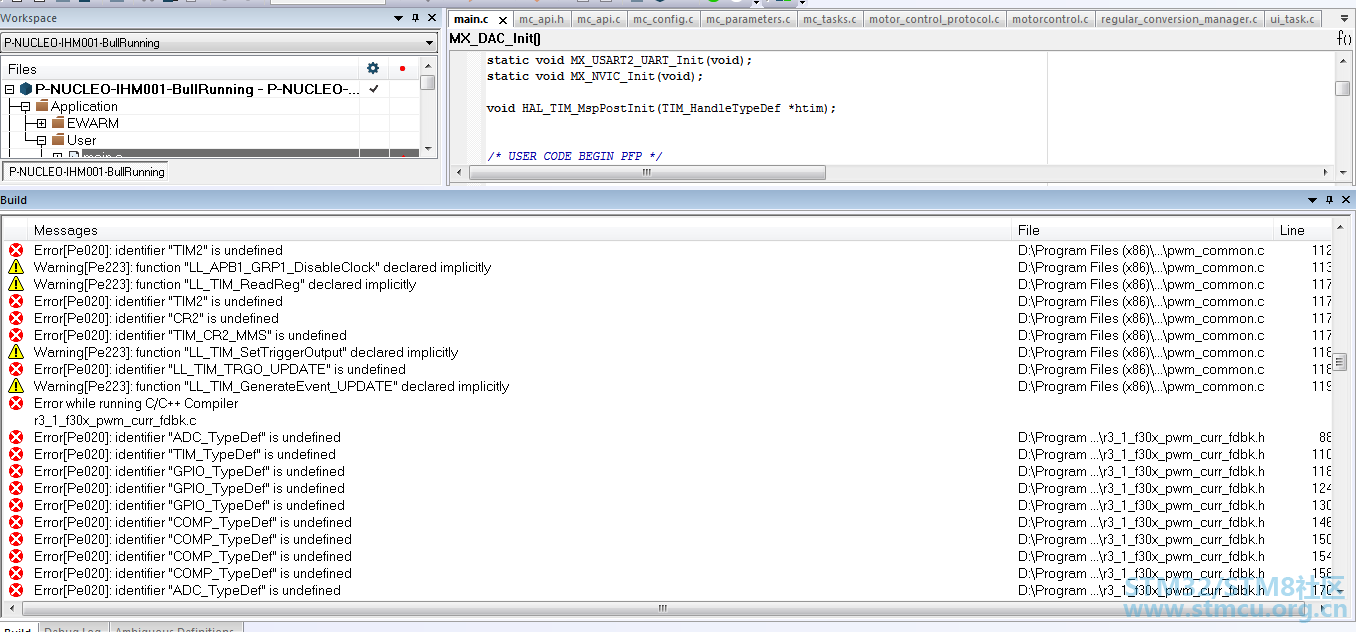Click the editor horizontal scrollbar right arrow
1356x632 pixels.
[1328, 172]
